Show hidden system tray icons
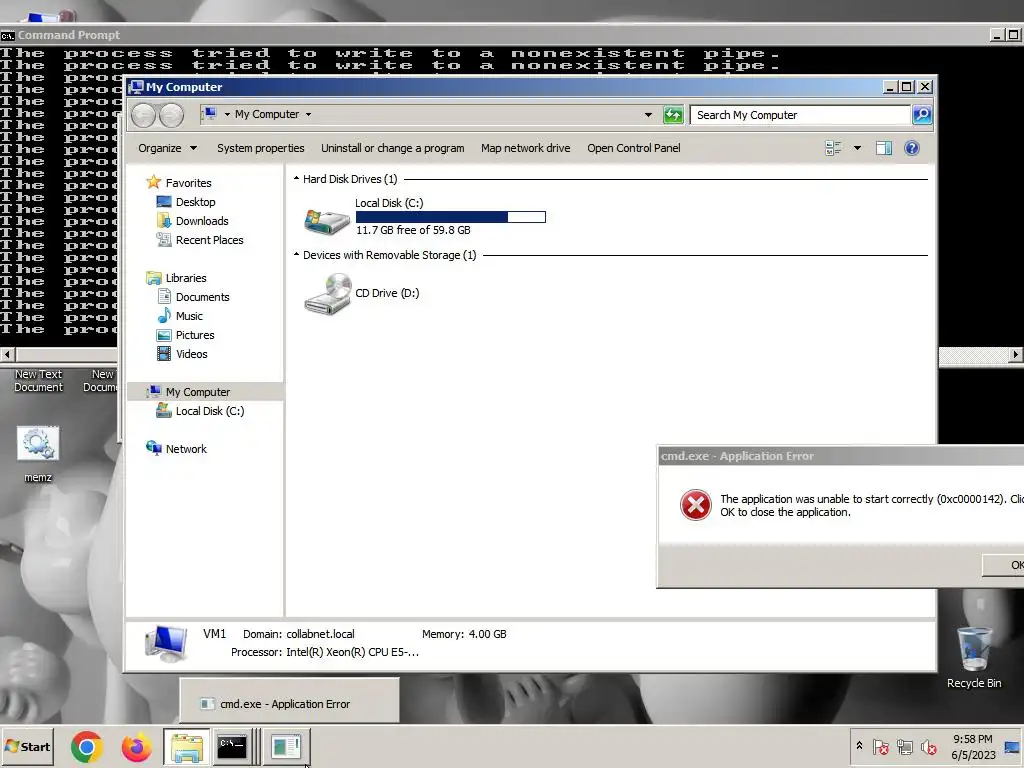This screenshot has width=1024, height=768. point(859,746)
